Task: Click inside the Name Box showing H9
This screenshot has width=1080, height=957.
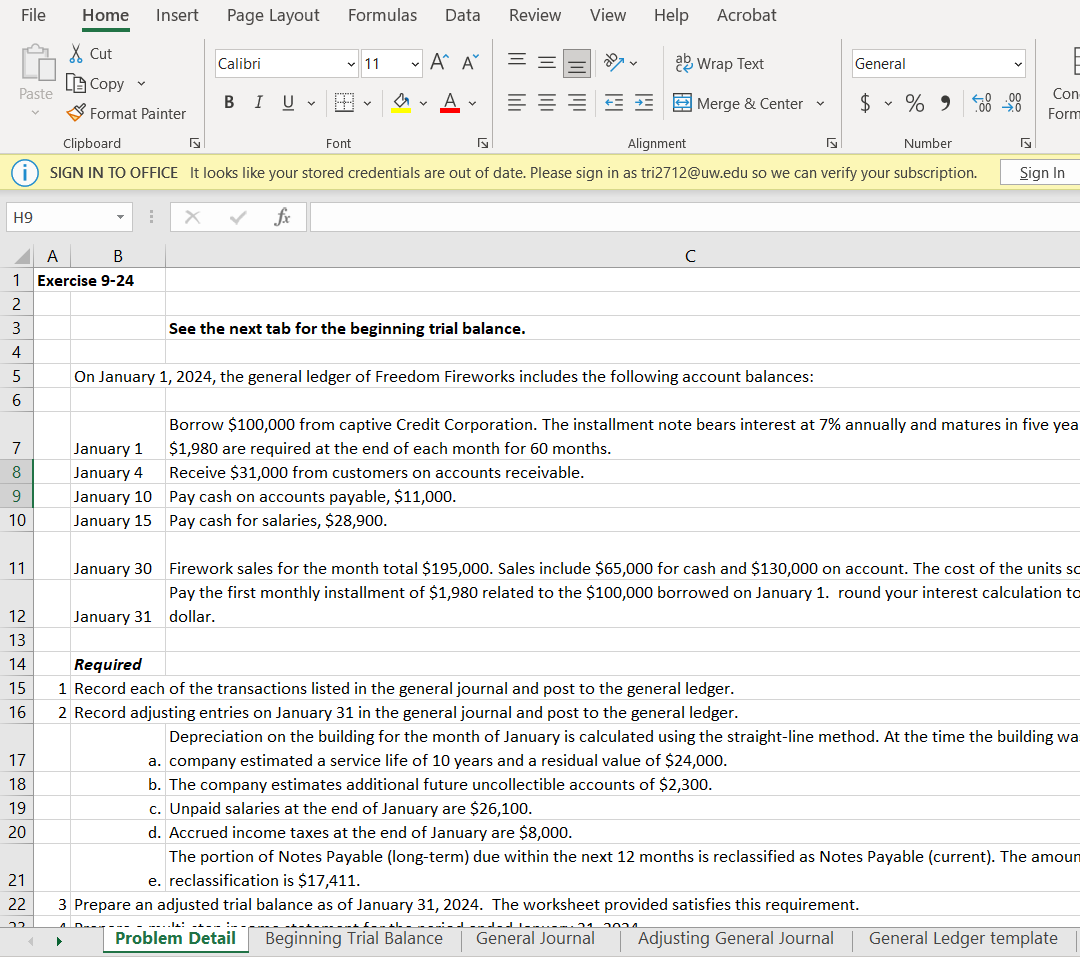Action: tap(60, 216)
